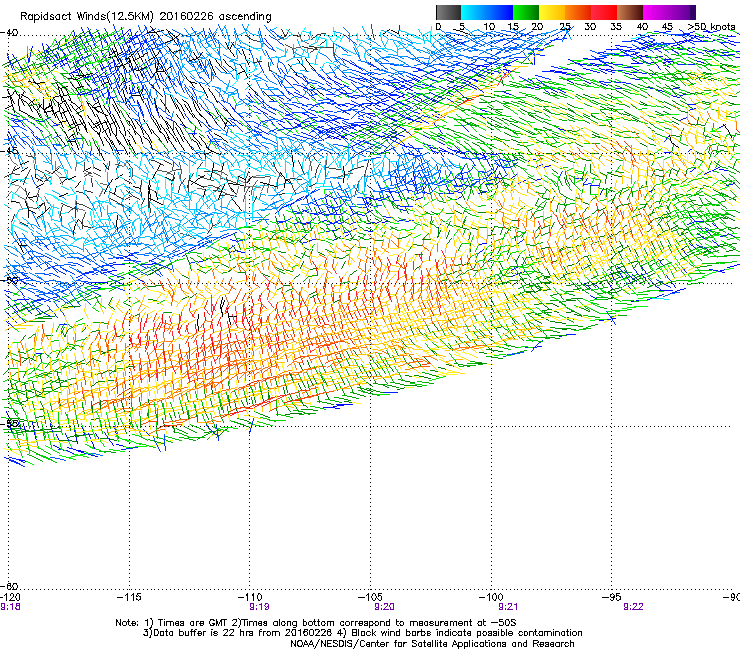Click the green 15-20 knots legend swatch
Screen dimensions: 740x650
[x=526, y=12]
